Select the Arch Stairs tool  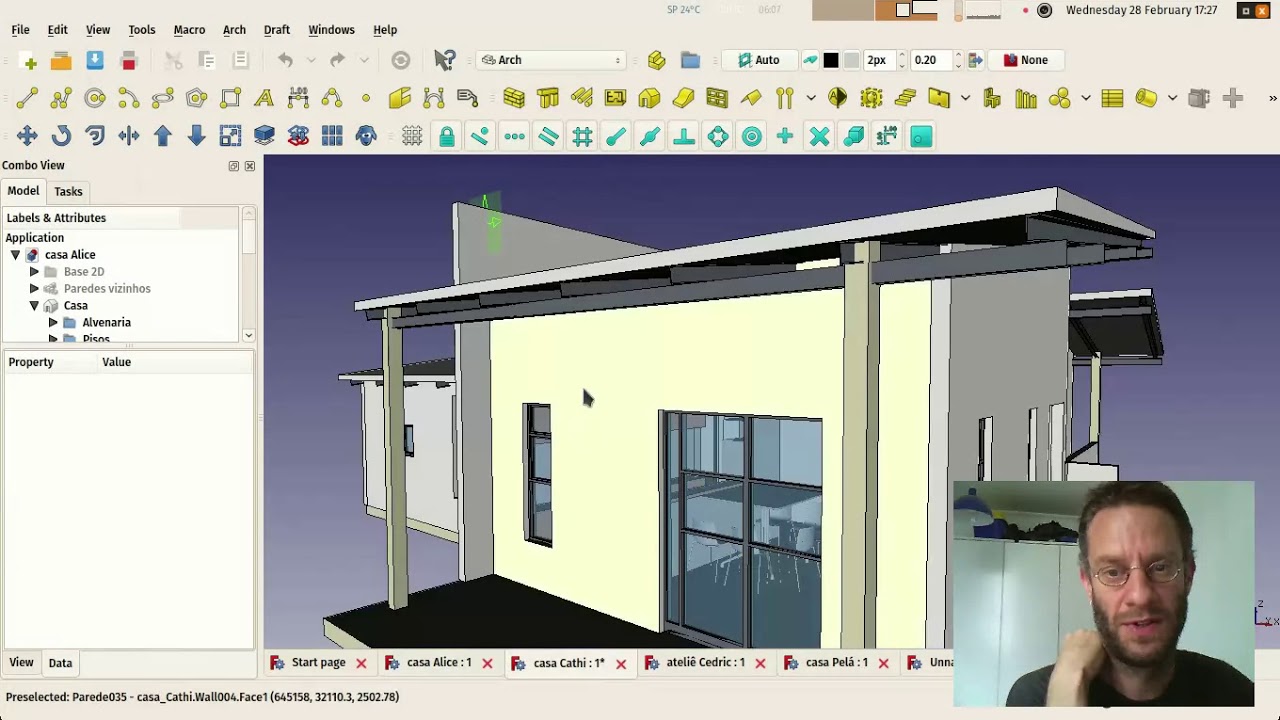coord(905,98)
